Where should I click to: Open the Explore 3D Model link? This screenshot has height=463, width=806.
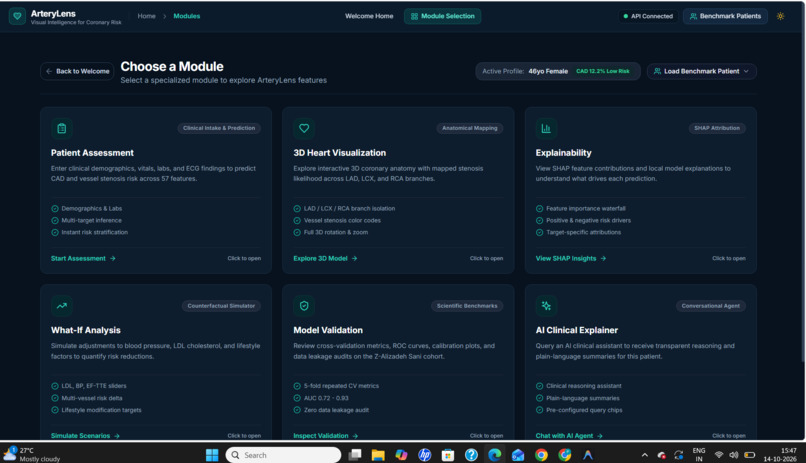[x=325, y=258]
